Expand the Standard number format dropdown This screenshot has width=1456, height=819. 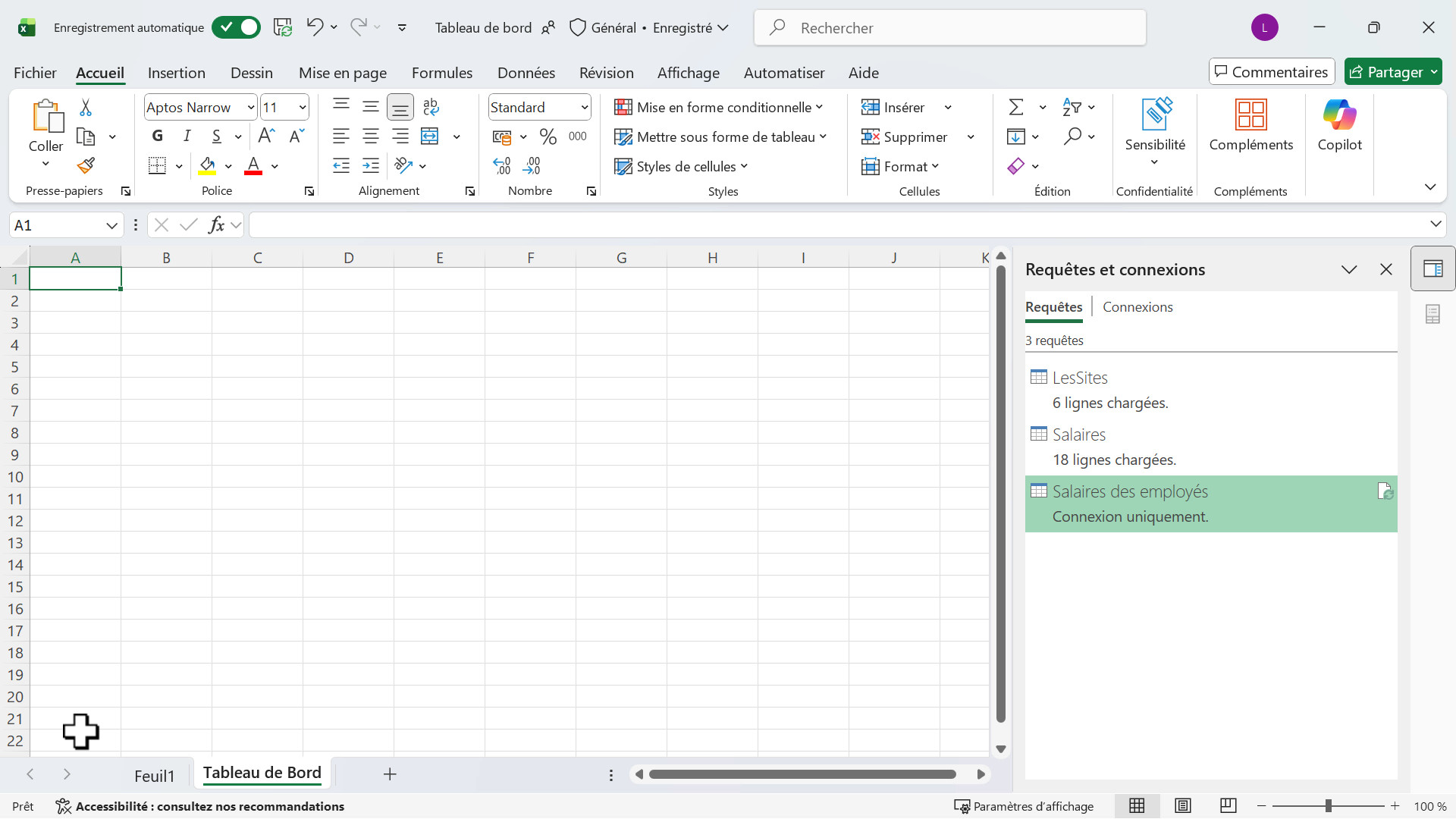pos(584,108)
